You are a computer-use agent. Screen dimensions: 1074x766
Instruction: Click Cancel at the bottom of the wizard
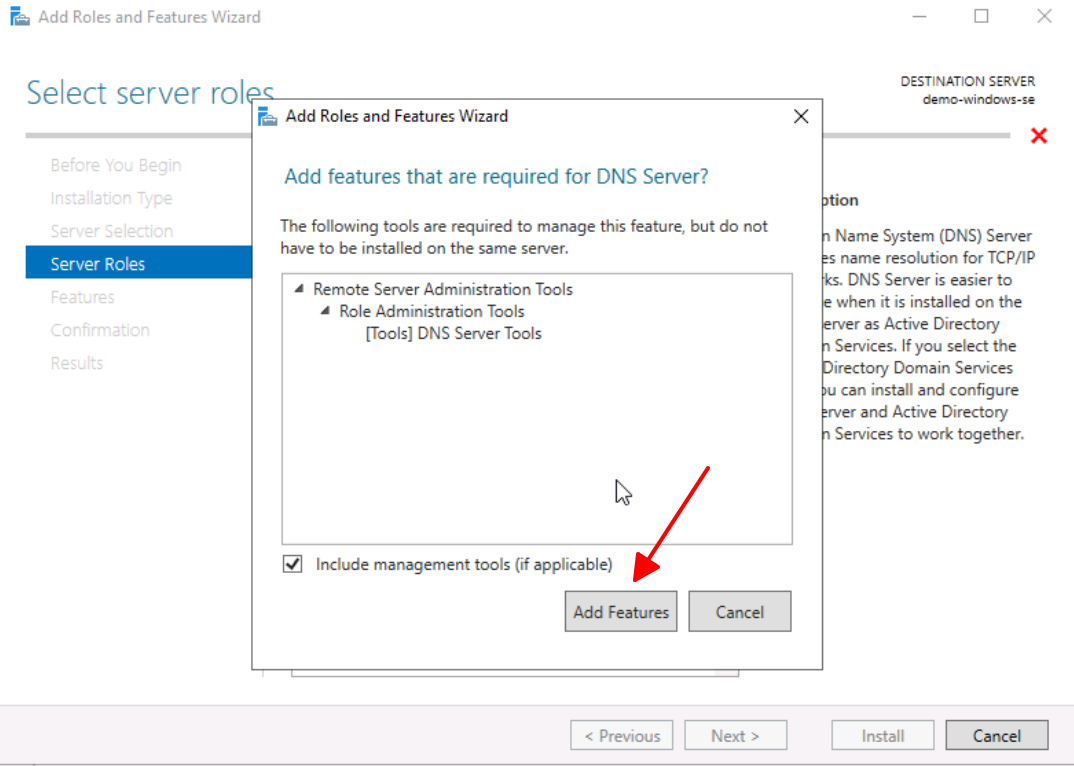pos(996,736)
